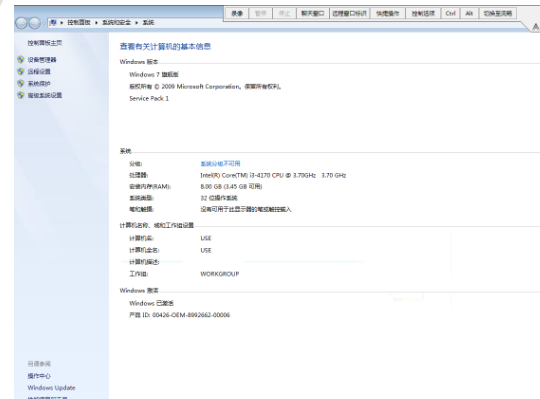Open the recent pages dropdown after Forward
This screenshot has height=399, width=540.
(44, 23)
